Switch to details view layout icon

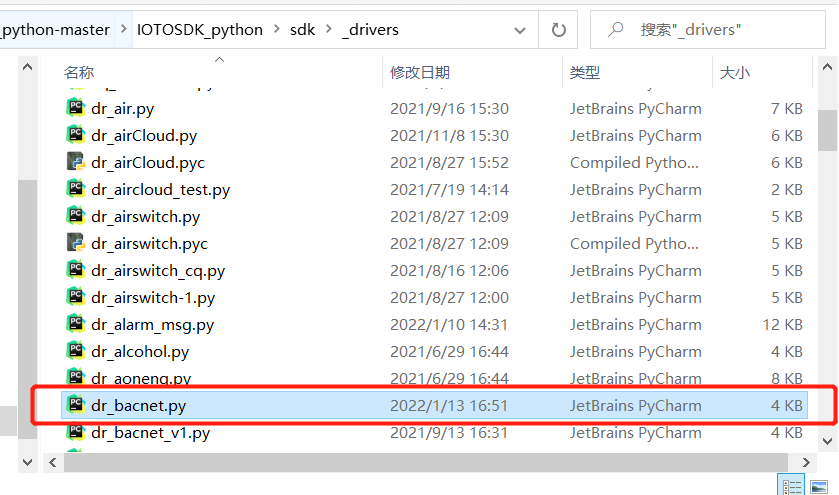(x=793, y=485)
